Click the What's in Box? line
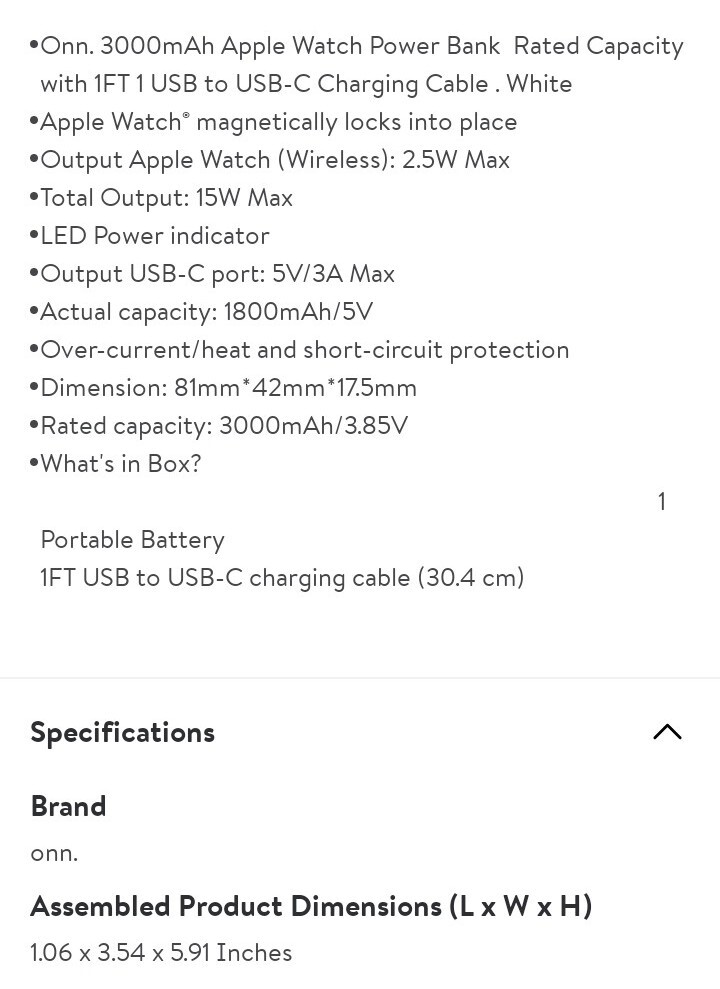The width and height of the screenshot is (720, 989). pyautogui.click(x=120, y=464)
